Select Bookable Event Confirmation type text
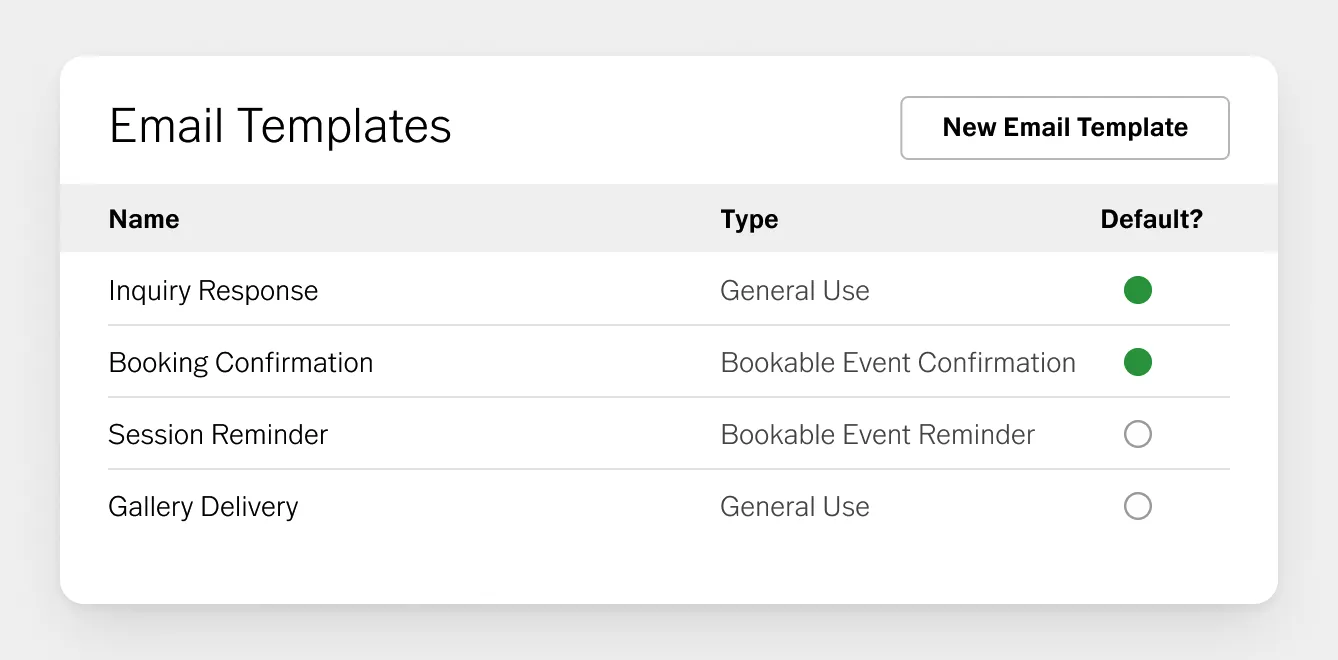 (x=898, y=363)
